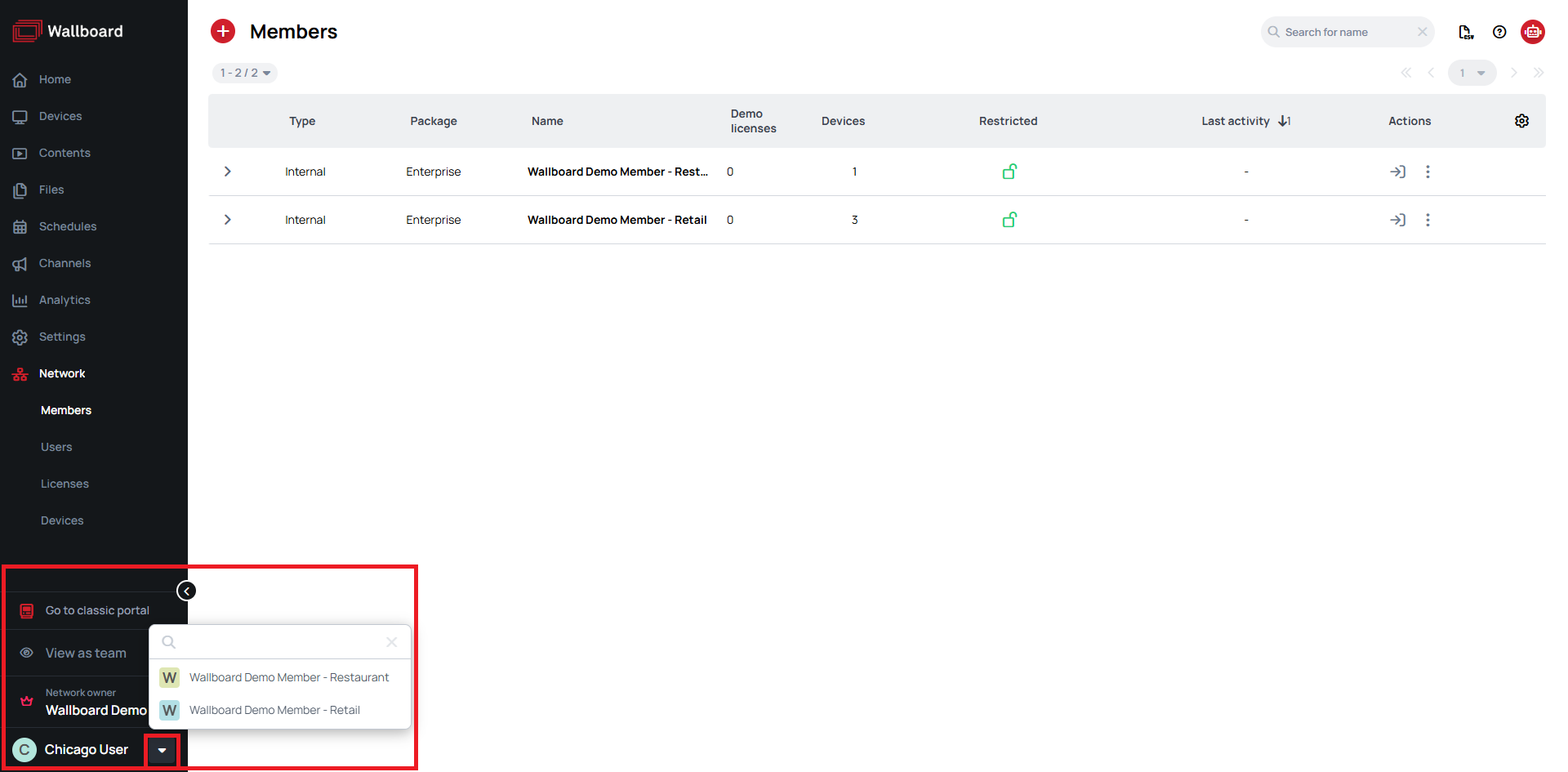1568x772 pixels.
Task: Toggle restricted lock for Retail member
Action: pos(1009,220)
